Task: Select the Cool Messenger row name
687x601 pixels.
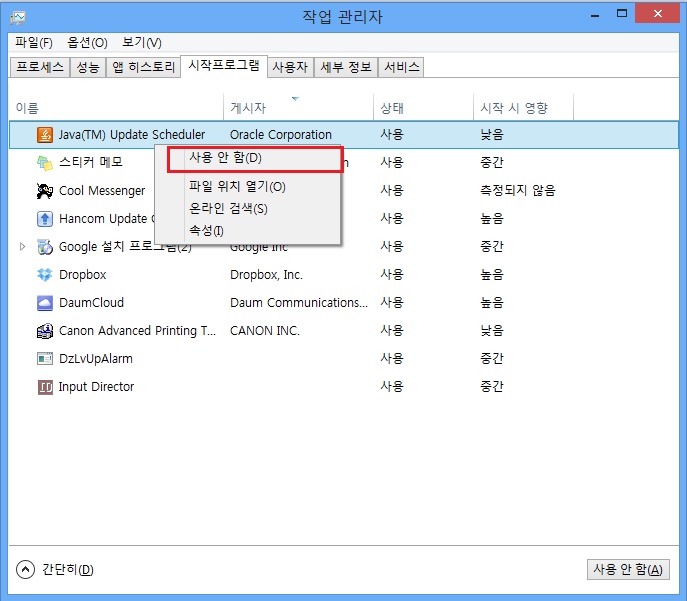Action: click(102, 191)
